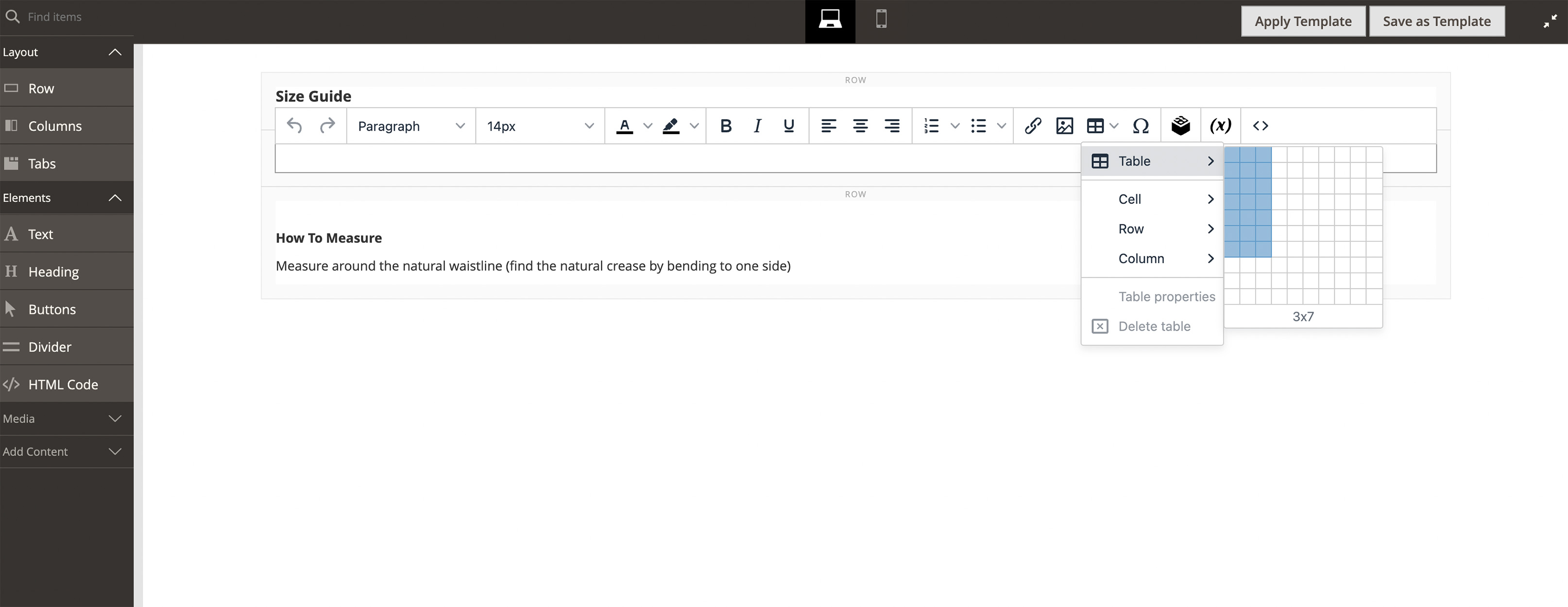Click the Insert Variable (x) icon
The image size is (1568, 607).
tap(1220, 126)
